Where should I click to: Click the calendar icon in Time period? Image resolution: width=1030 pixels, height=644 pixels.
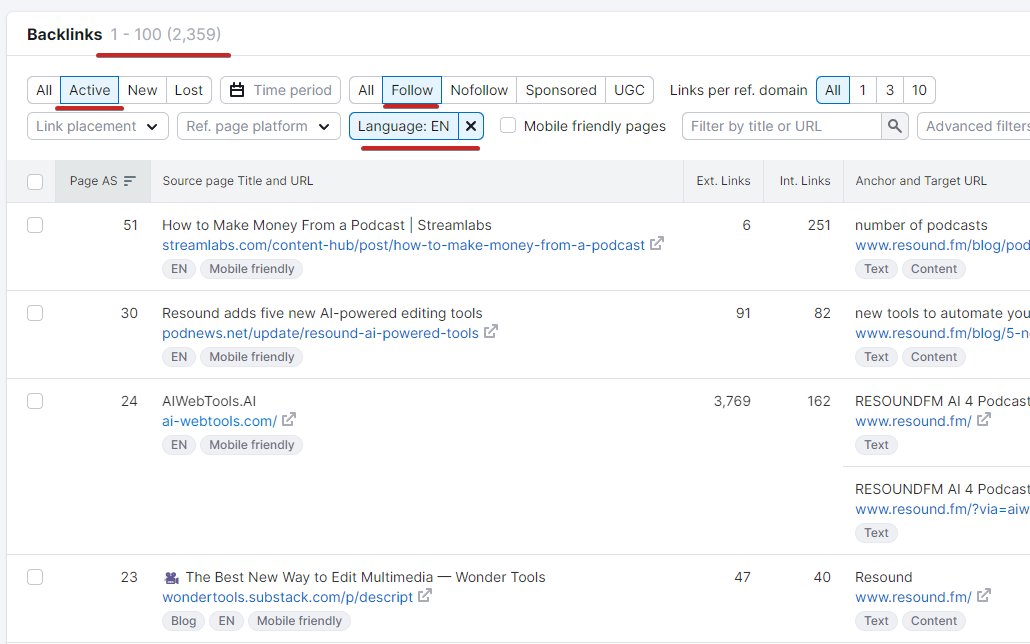click(x=237, y=90)
